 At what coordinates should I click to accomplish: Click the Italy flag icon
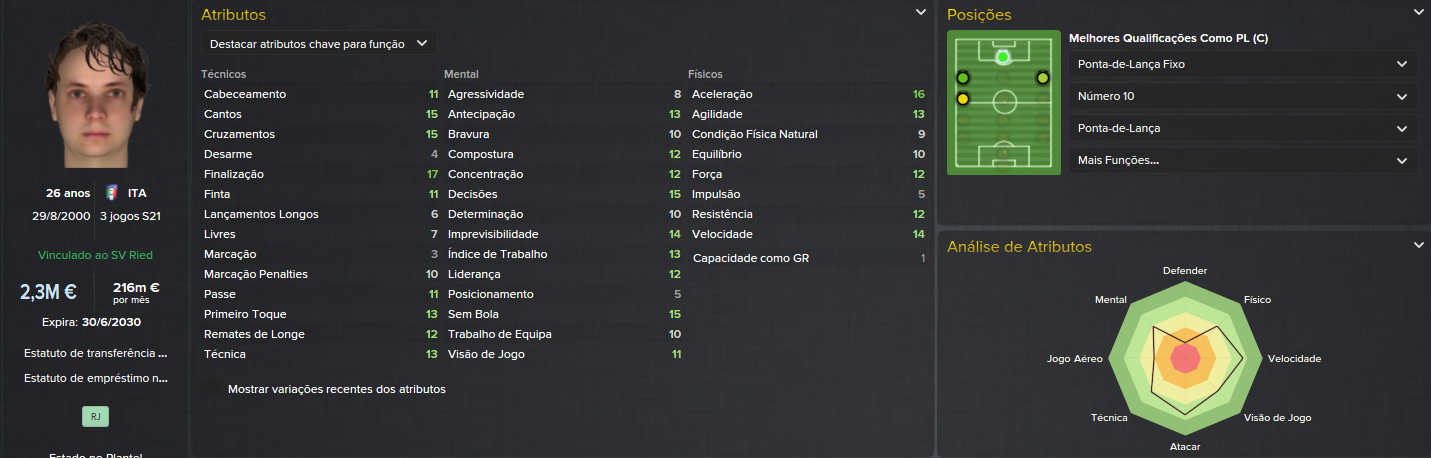click(111, 193)
